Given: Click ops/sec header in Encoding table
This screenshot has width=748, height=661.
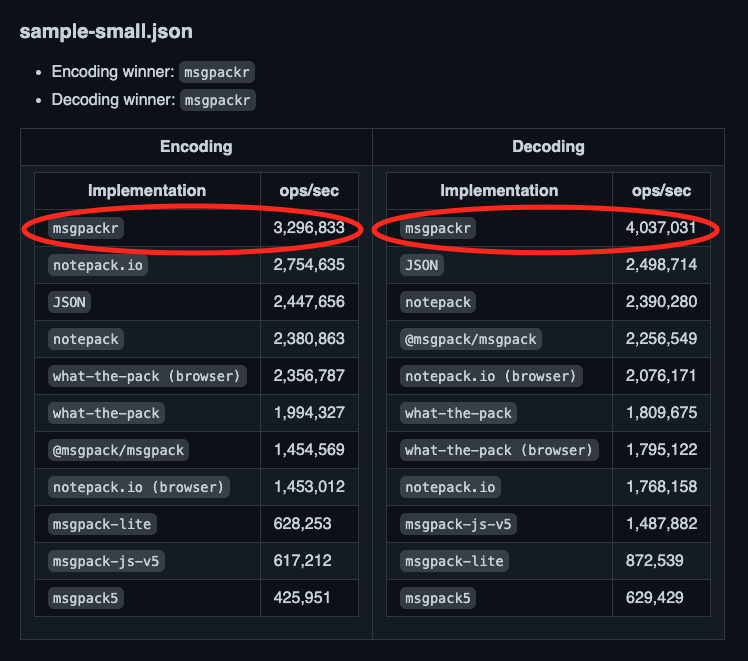Looking at the screenshot, I should click(309, 191).
